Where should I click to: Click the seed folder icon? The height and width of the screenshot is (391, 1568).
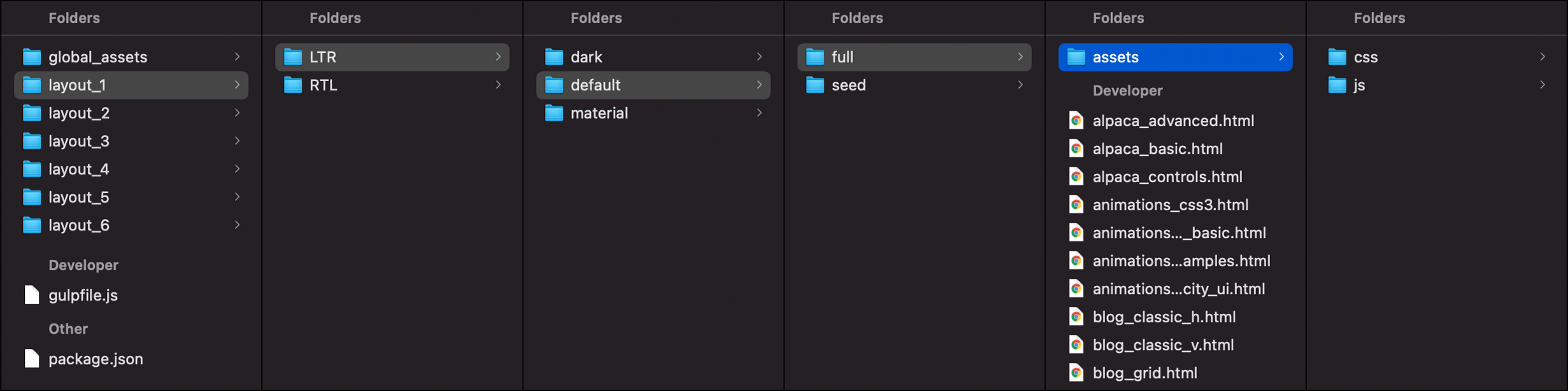tap(815, 85)
